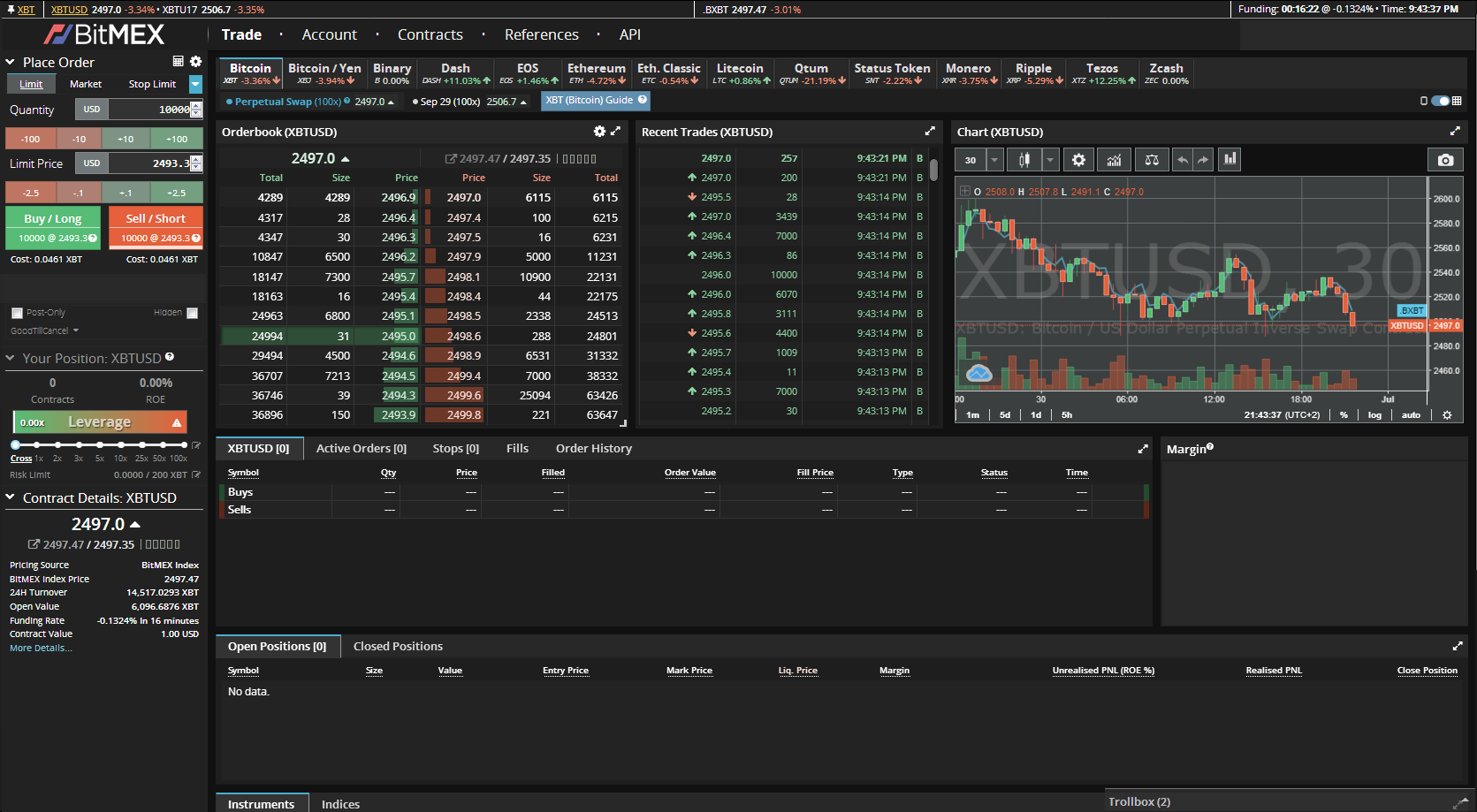
Task: Click the compare symbols scales icon
Action: click(x=1152, y=160)
